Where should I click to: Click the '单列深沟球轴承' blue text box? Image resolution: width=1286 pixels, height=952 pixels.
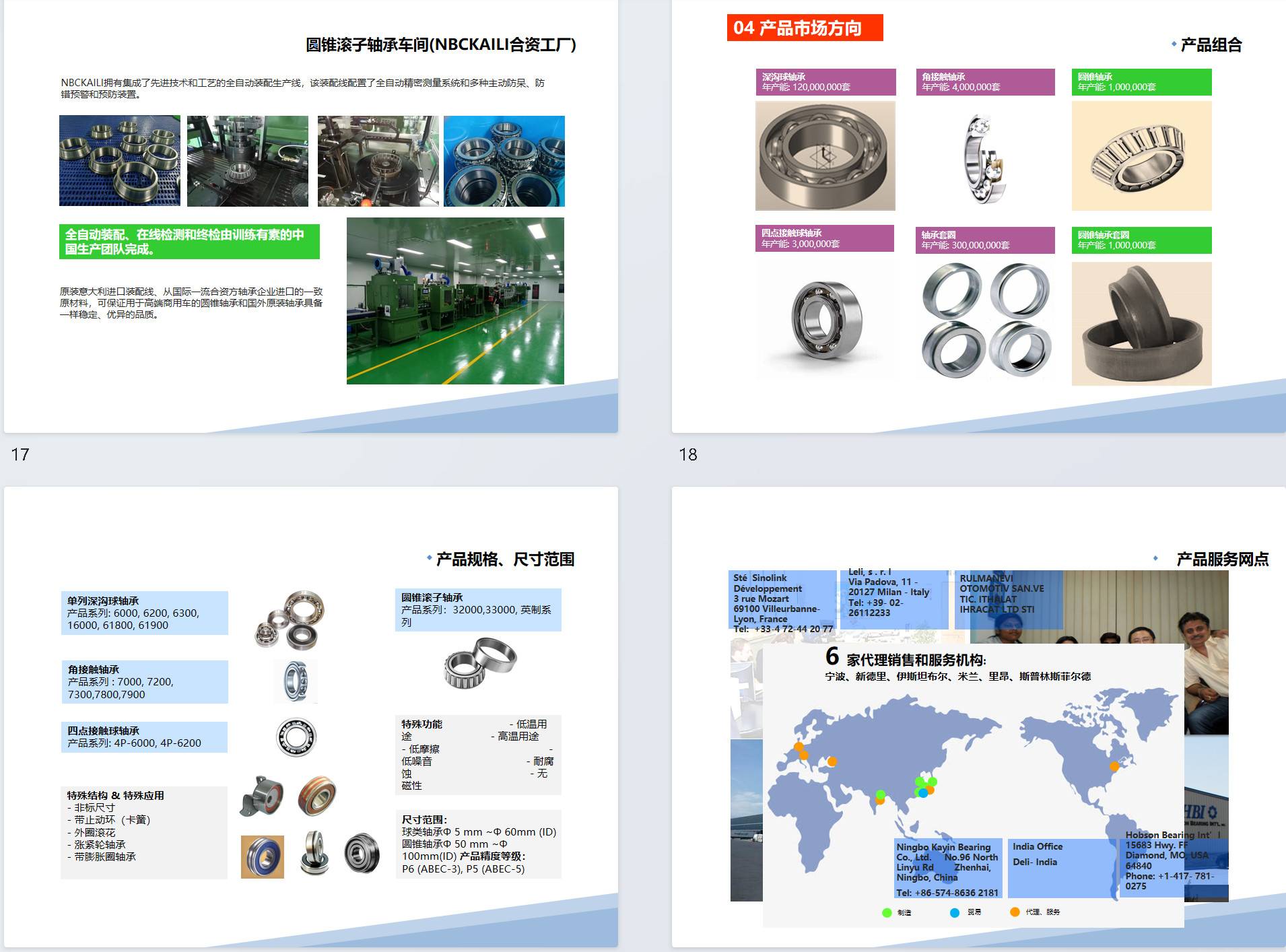(144, 613)
